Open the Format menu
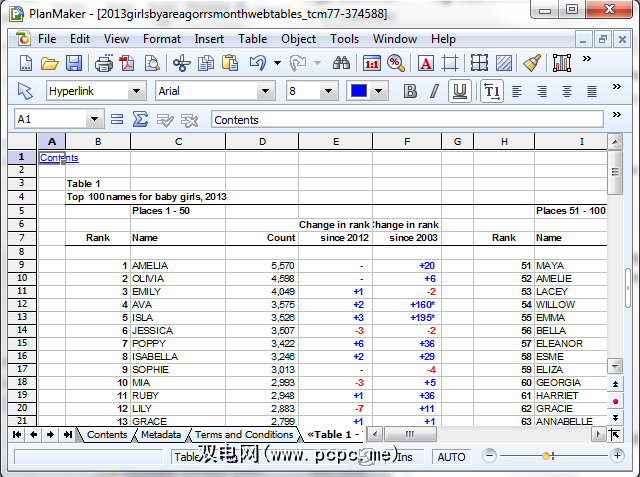640x477 pixels. [x=161, y=39]
